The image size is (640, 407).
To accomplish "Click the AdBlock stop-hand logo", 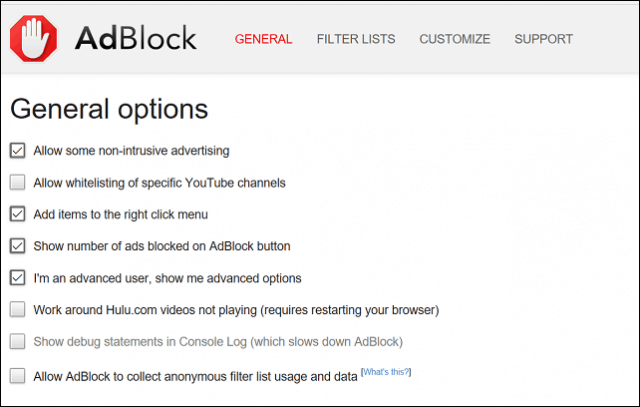I will [x=33, y=39].
